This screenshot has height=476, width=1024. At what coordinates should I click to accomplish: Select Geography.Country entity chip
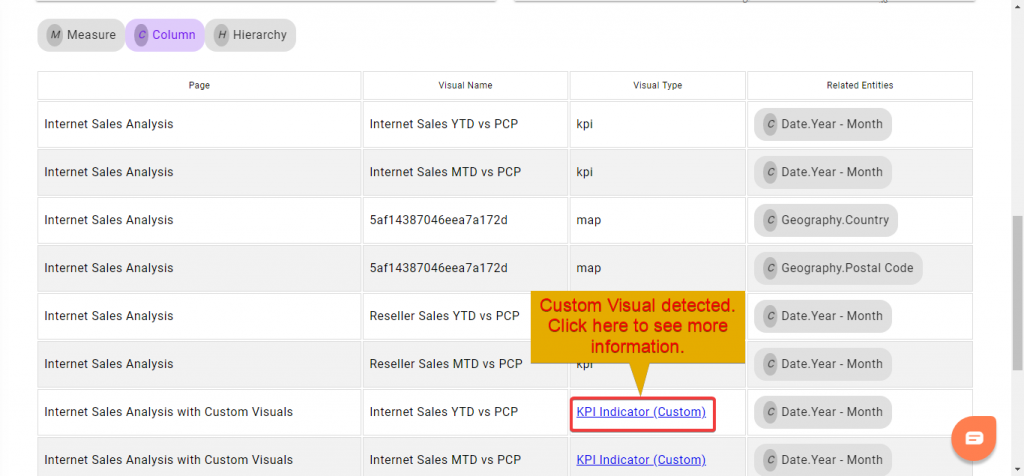pos(825,220)
